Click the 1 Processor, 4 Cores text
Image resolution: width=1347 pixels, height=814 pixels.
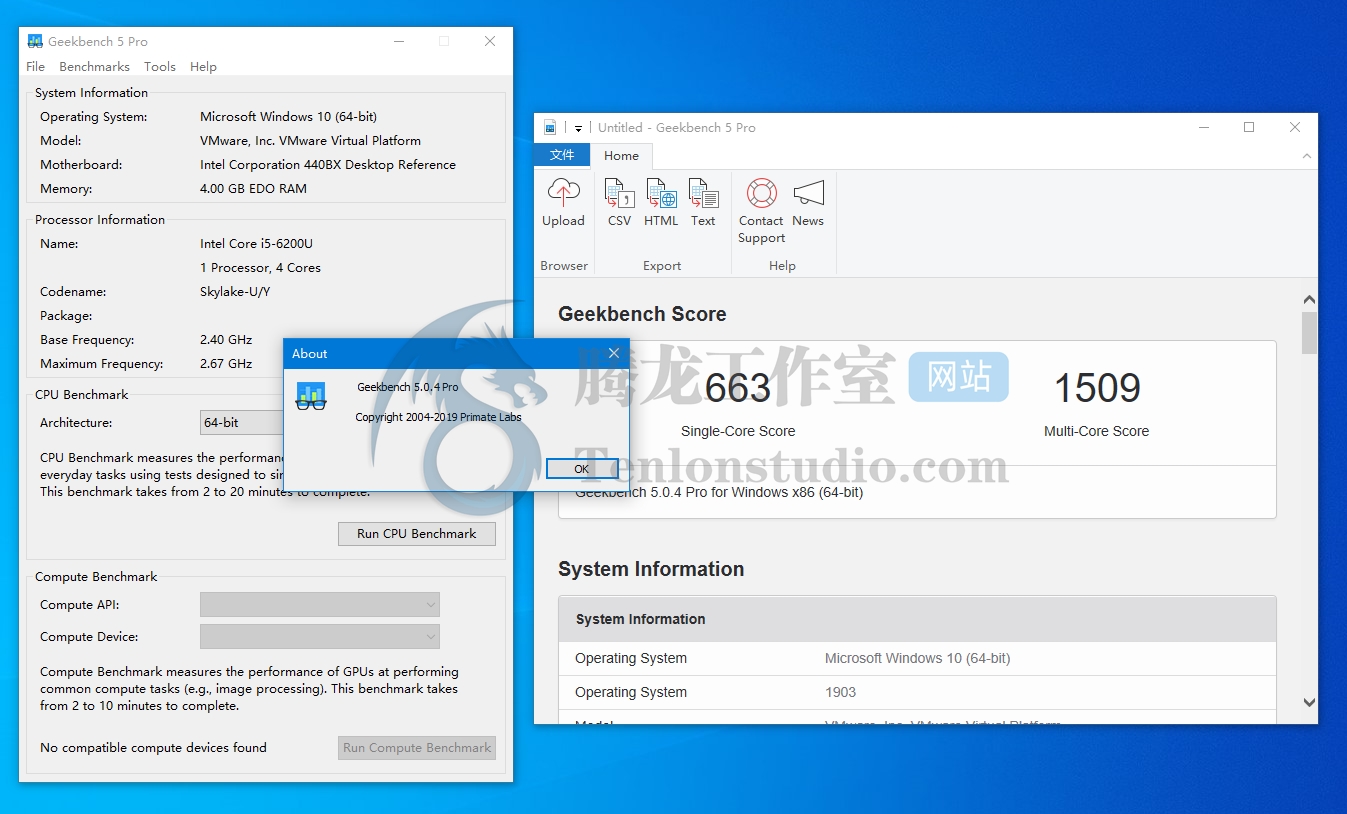pyautogui.click(x=260, y=267)
